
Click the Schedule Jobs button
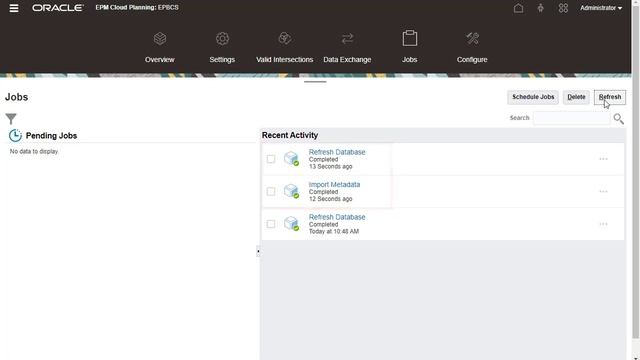533,97
